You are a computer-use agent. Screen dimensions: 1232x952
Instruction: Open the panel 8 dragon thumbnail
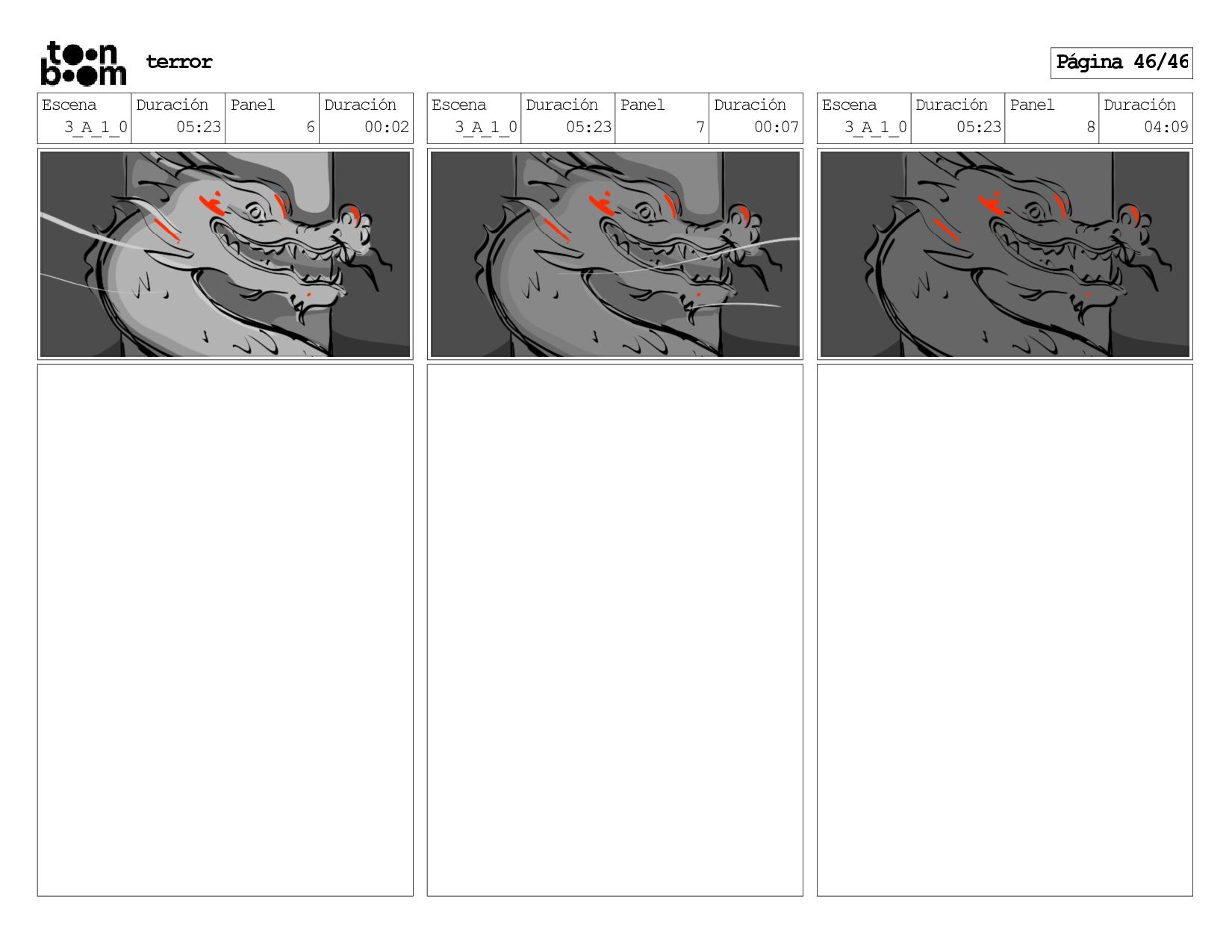point(1005,254)
